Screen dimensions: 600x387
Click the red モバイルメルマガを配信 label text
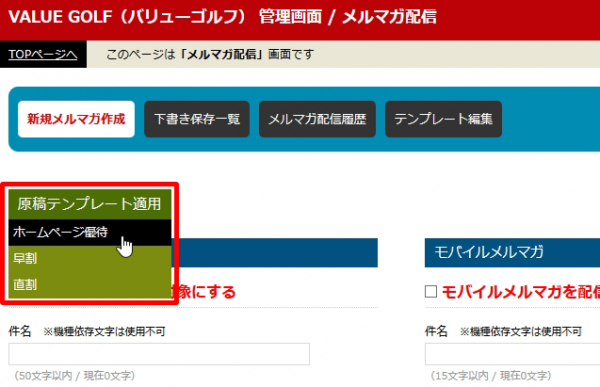pyautogui.click(x=521, y=292)
